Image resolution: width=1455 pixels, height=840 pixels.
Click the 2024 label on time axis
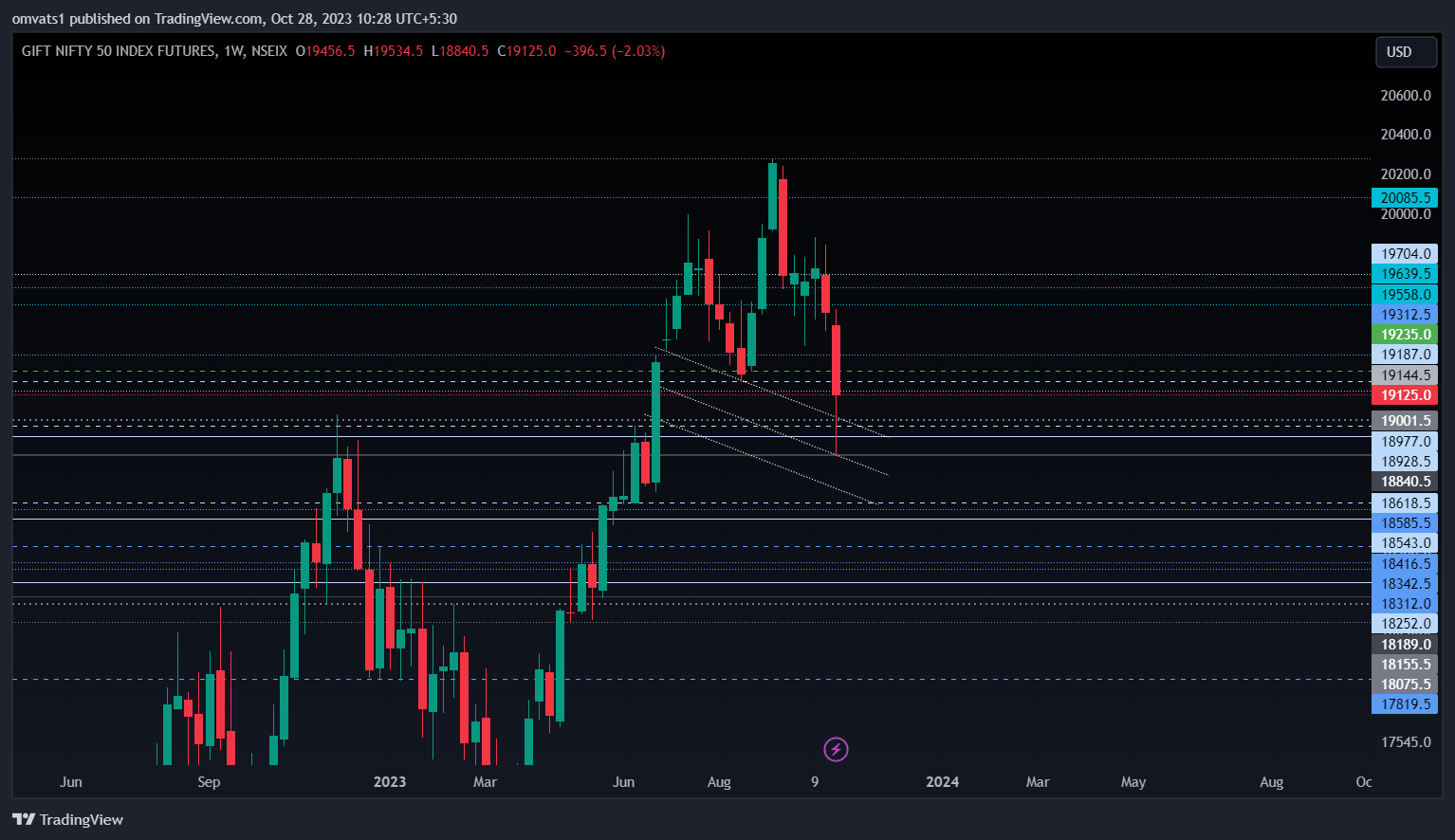click(x=943, y=782)
